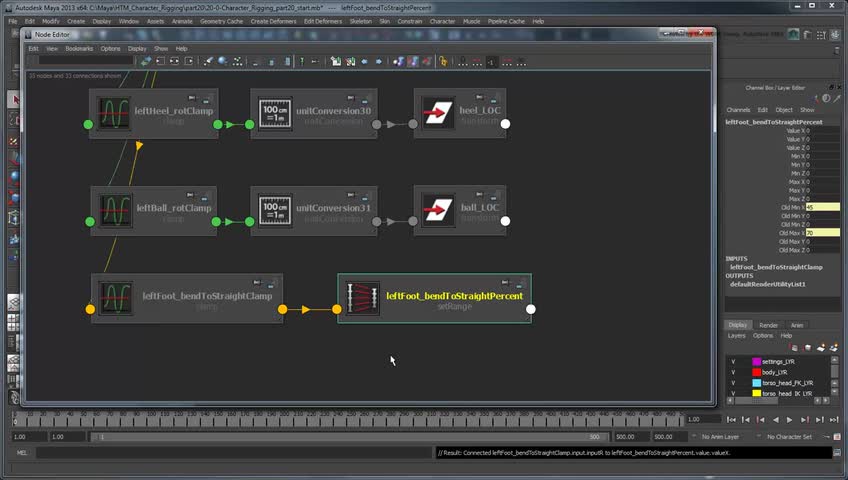Click the output port of leftFoot_bendToStraightPercent node
The image size is (848, 480).
531,309
